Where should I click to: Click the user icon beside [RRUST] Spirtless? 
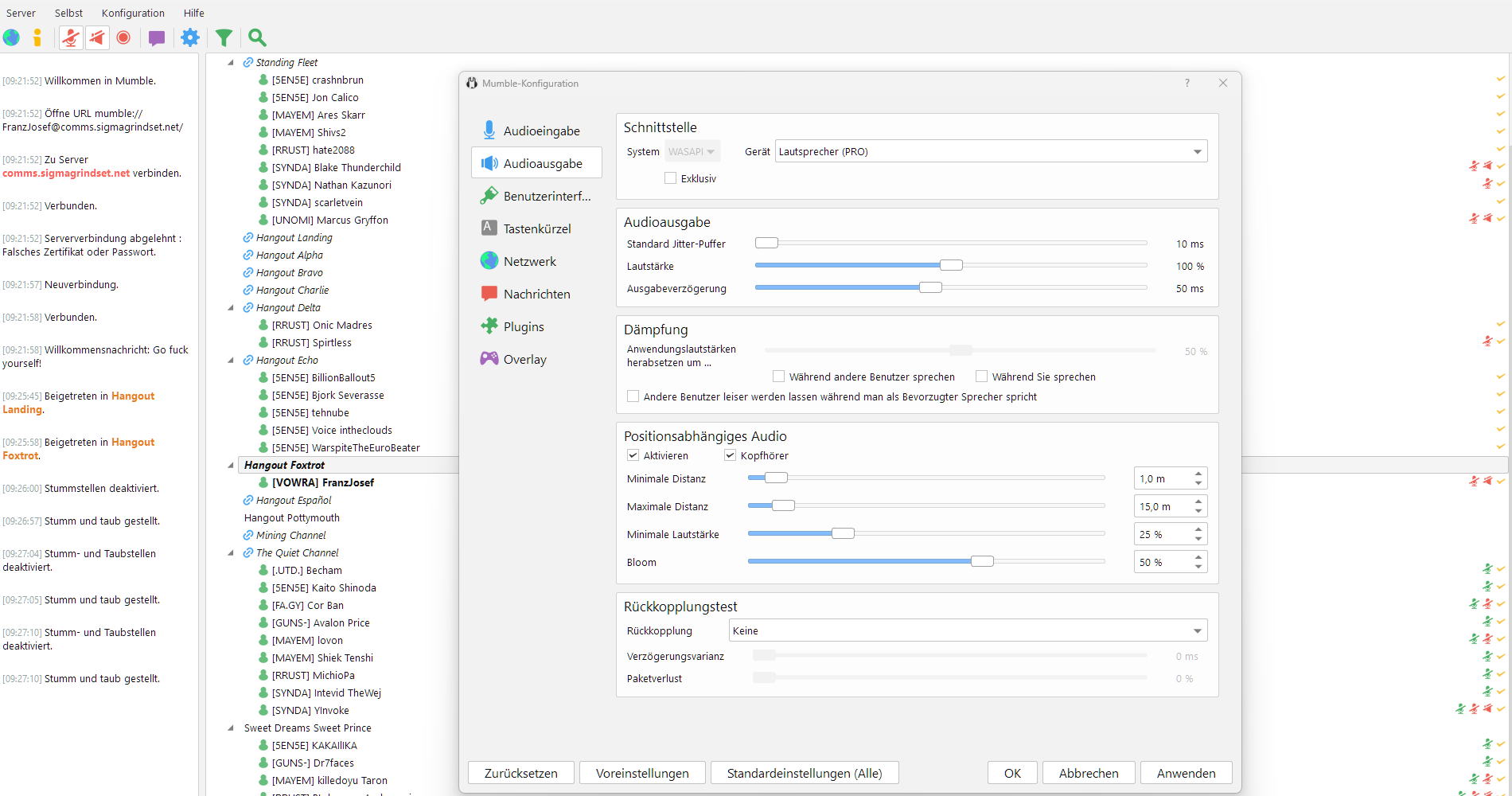(x=263, y=342)
